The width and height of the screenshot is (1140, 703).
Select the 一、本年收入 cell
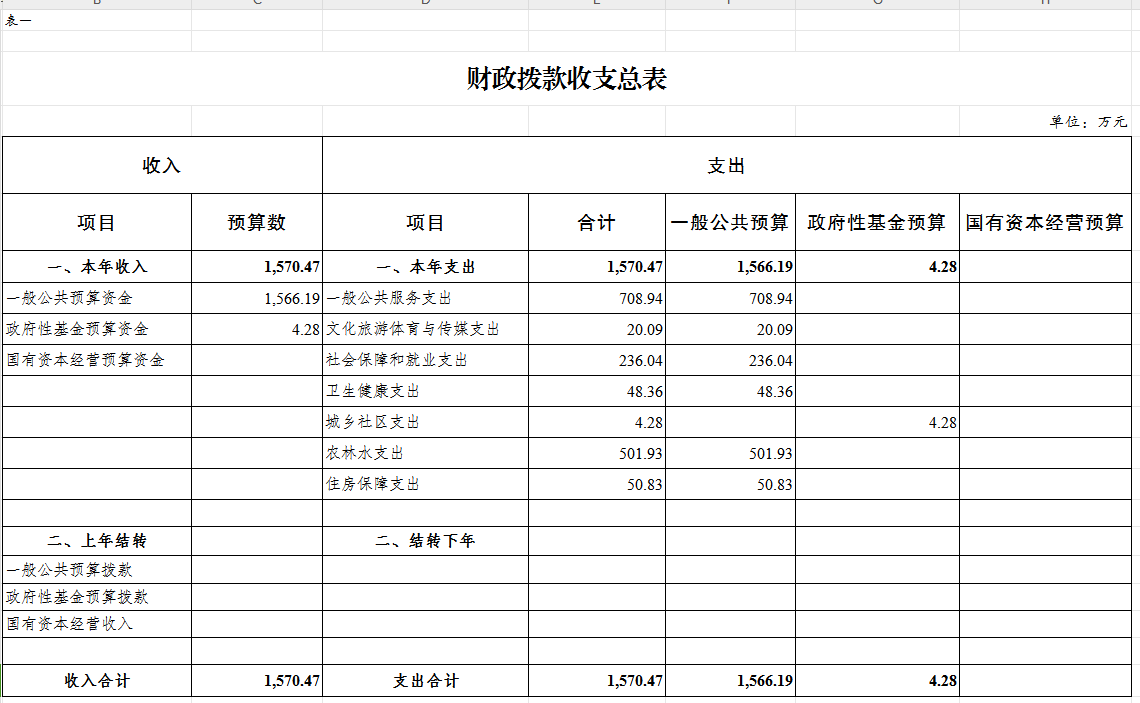pos(97,267)
